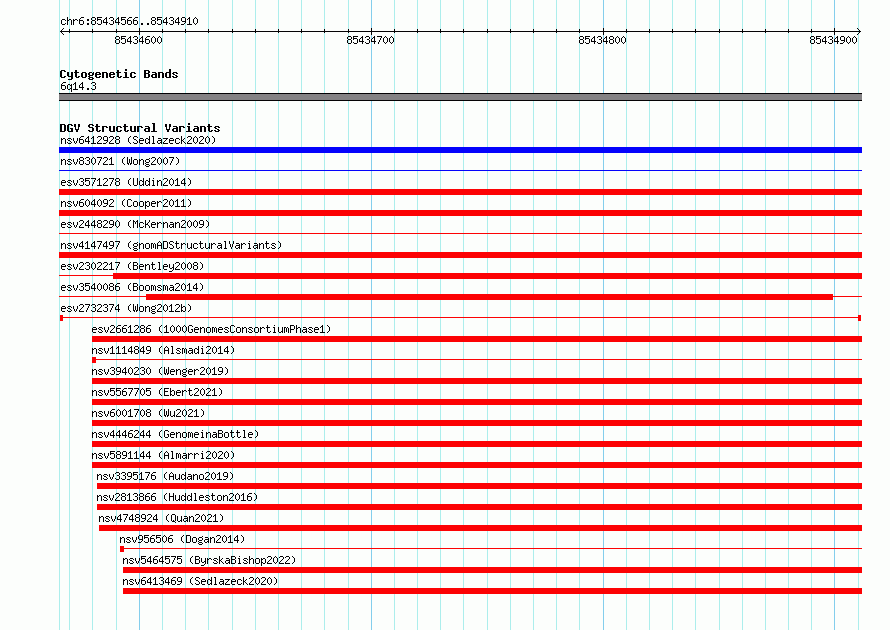Click nsv4748924 (Quan2021) variant label
The width and height of the screenshot is (890, 630).
click(x=161, y=518)
